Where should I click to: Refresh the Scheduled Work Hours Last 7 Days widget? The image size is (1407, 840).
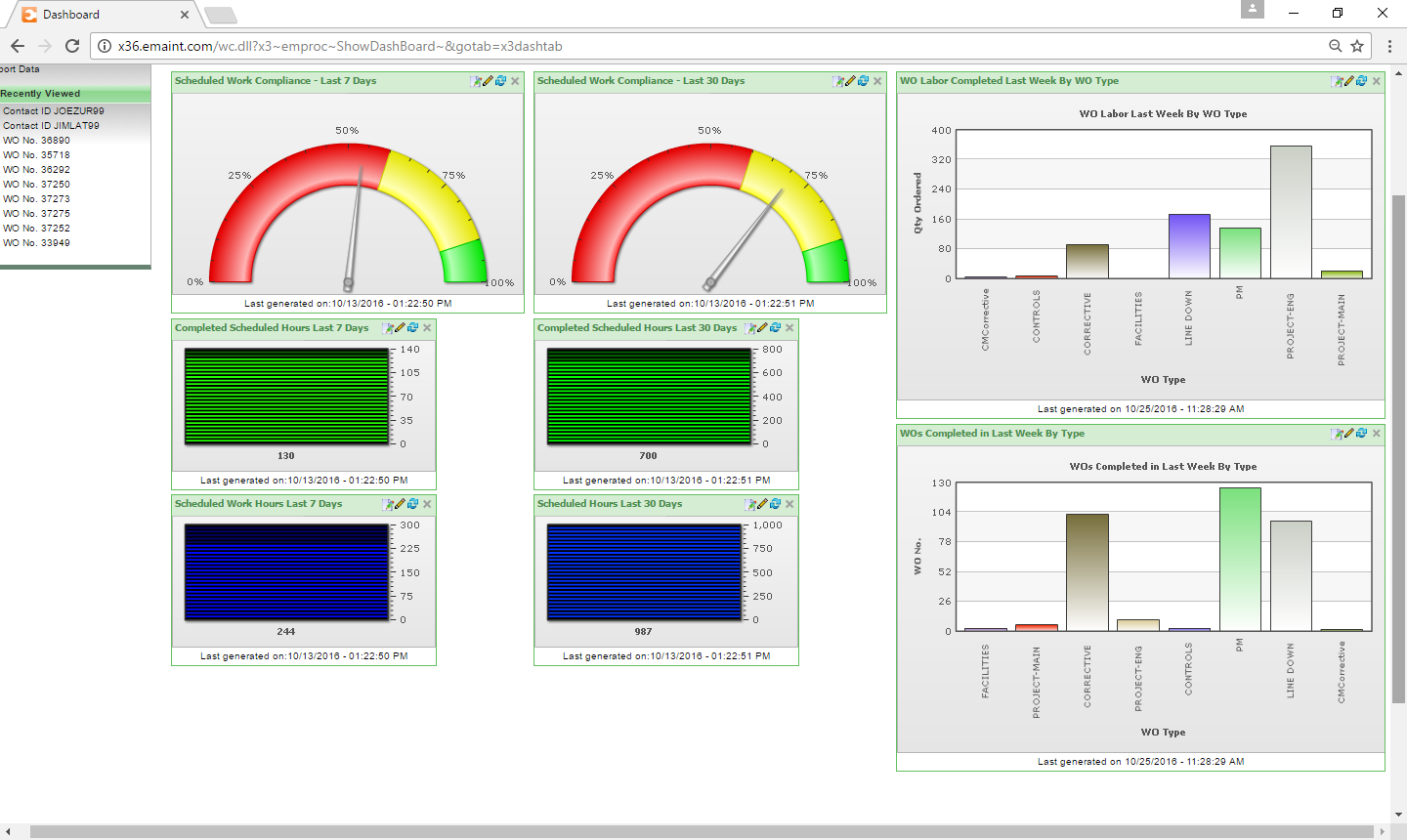click(413, 504)
